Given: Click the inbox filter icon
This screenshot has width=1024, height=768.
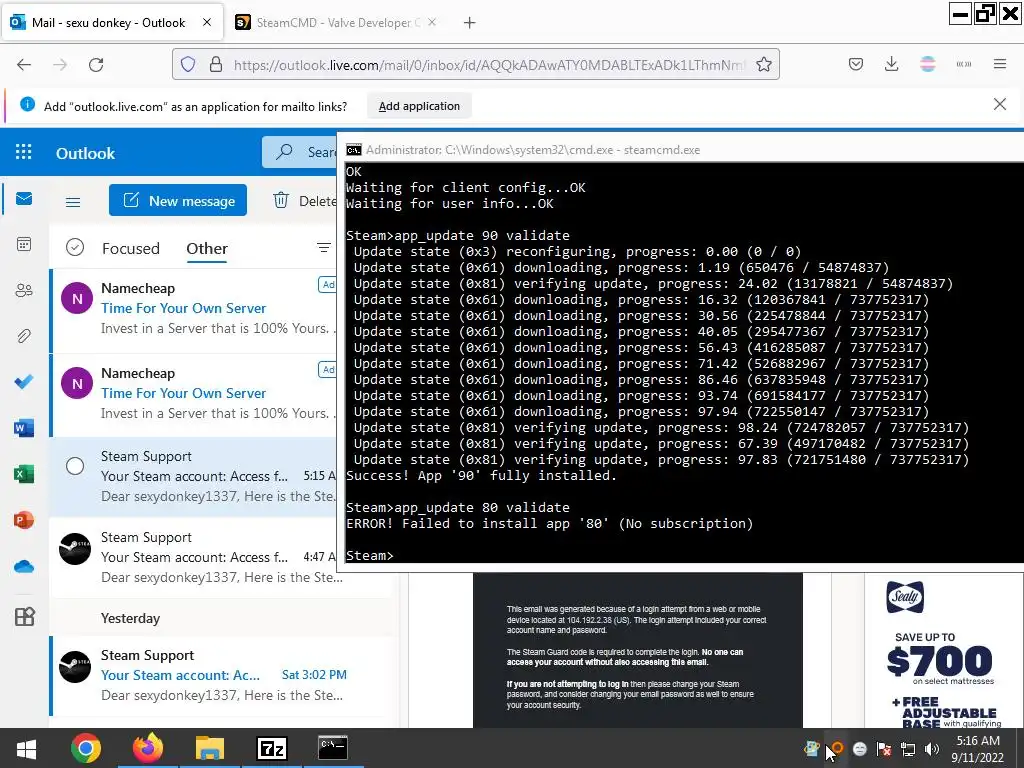Looking at the screenshot, I should coord(323,248).
